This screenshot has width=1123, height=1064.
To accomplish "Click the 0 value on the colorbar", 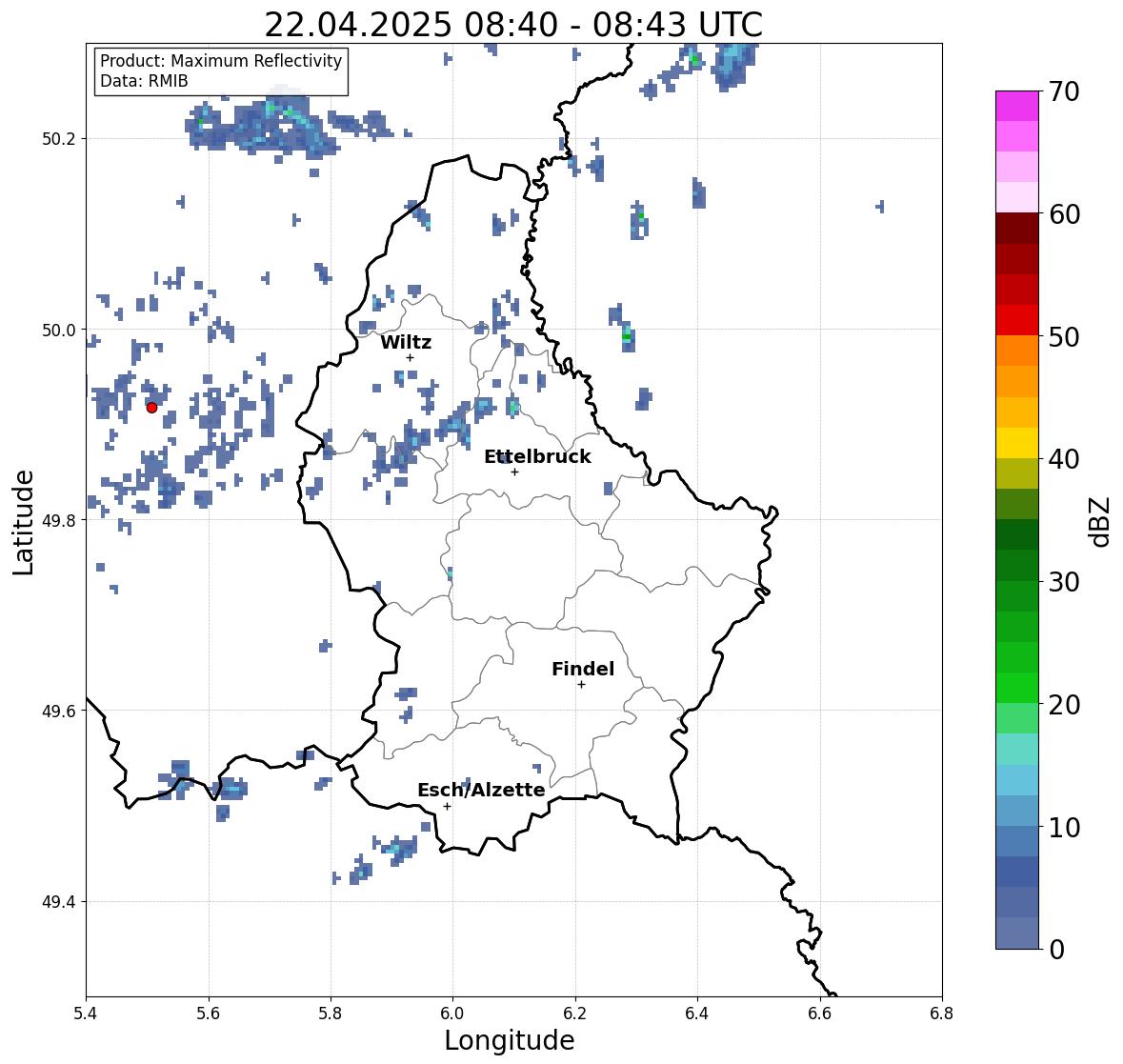I will tap(1056, 950).
